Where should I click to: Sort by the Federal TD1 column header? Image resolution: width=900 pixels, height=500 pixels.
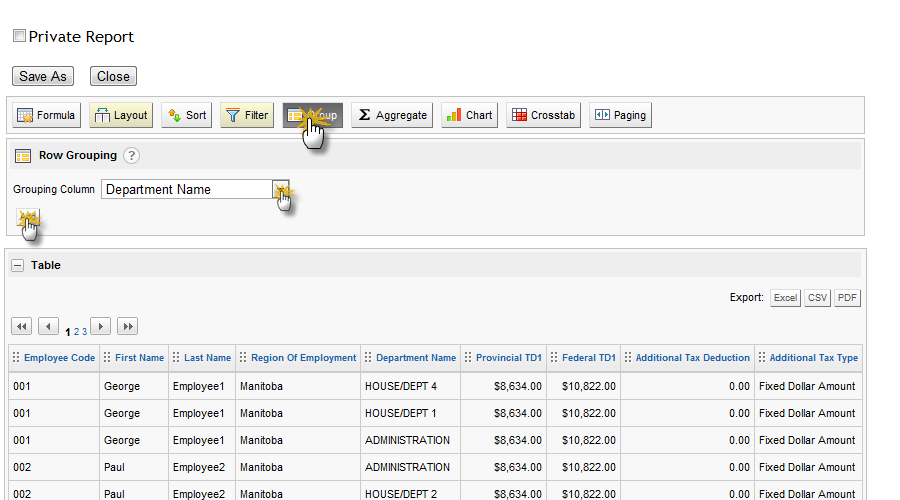[x=589, y=358]
